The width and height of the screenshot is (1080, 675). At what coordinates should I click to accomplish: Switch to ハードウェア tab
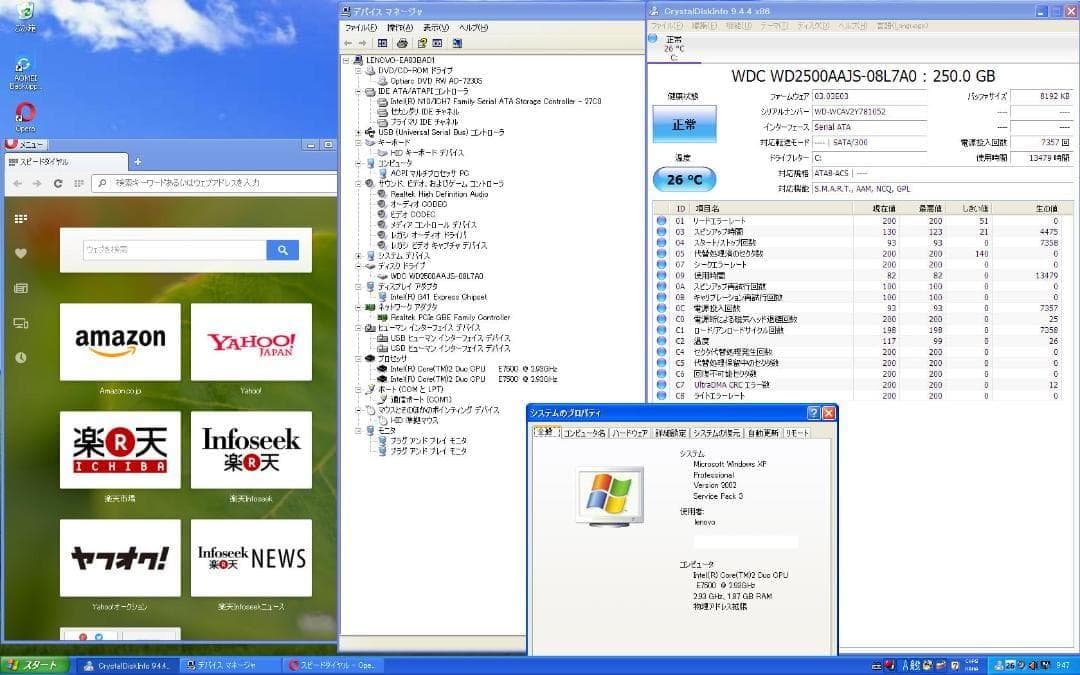point(630,433)
